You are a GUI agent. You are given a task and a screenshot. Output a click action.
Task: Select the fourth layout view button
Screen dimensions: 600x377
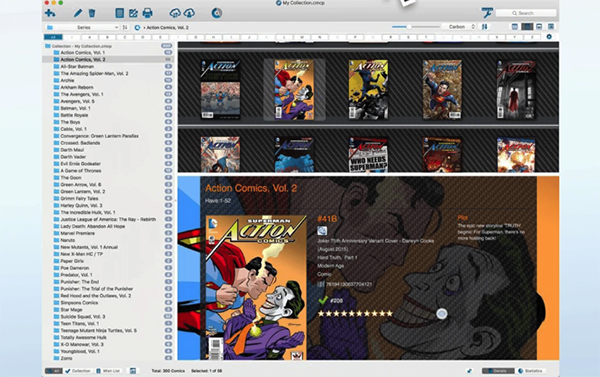click(551, 27)
